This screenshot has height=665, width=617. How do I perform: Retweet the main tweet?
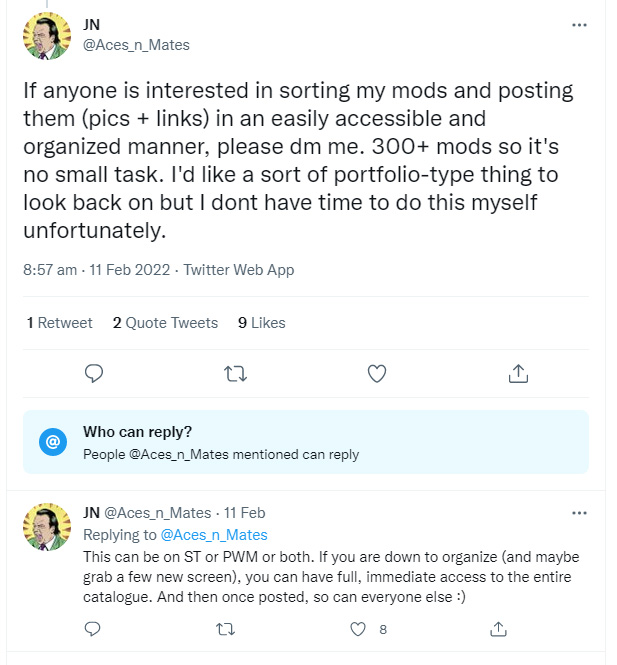pyautogui.click(x=235, y=373)
